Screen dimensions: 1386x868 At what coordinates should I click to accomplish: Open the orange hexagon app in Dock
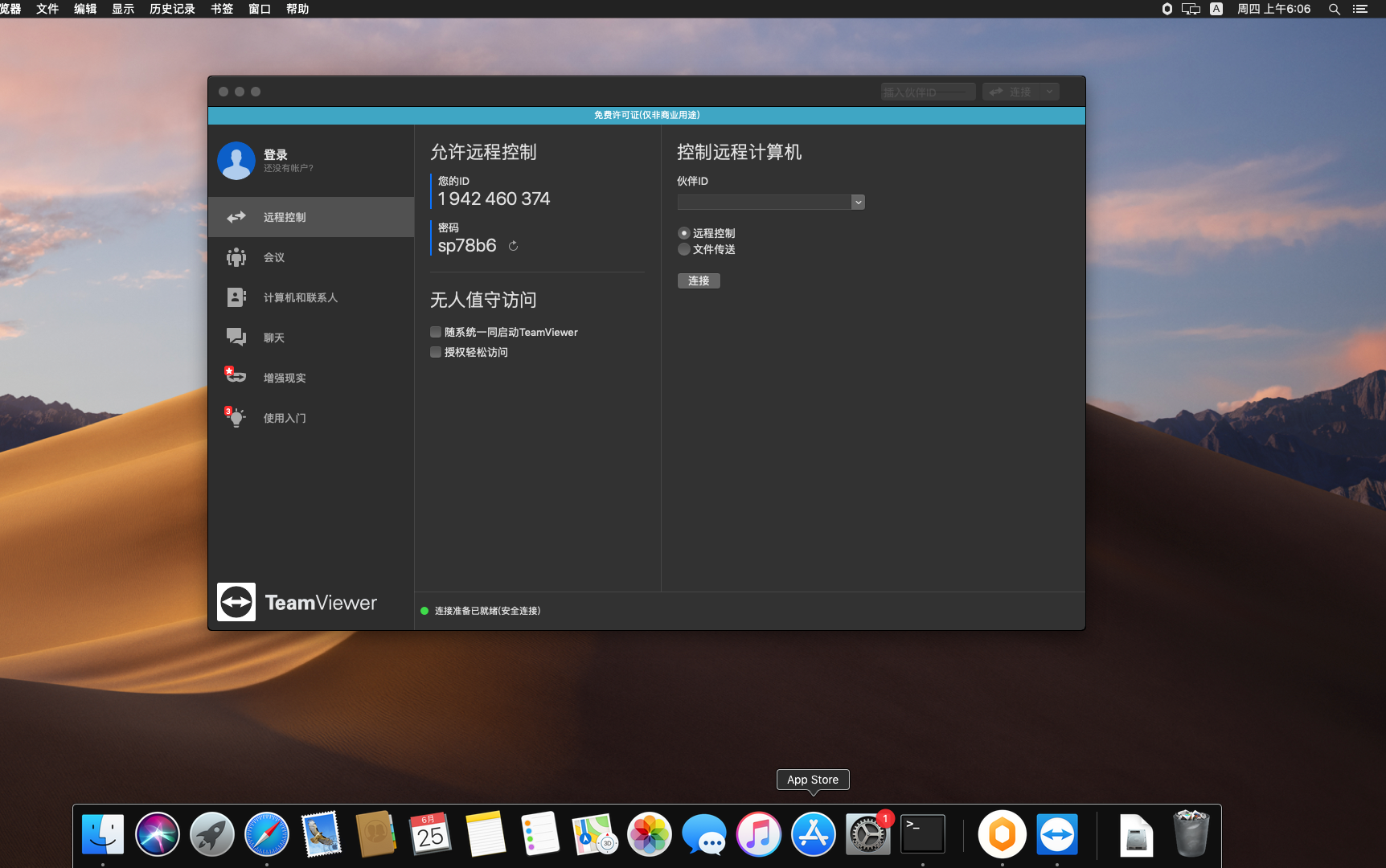point(1003,834)
